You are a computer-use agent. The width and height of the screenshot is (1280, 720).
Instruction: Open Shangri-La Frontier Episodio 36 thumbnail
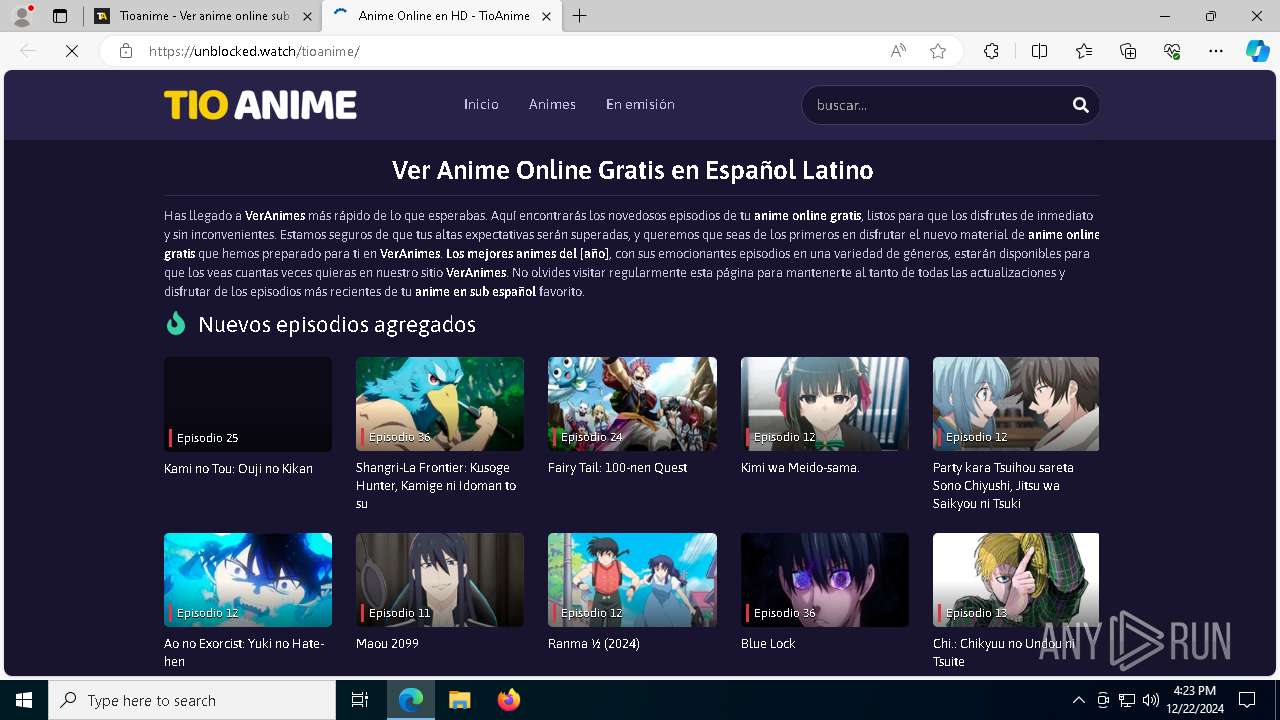point(440,404)
